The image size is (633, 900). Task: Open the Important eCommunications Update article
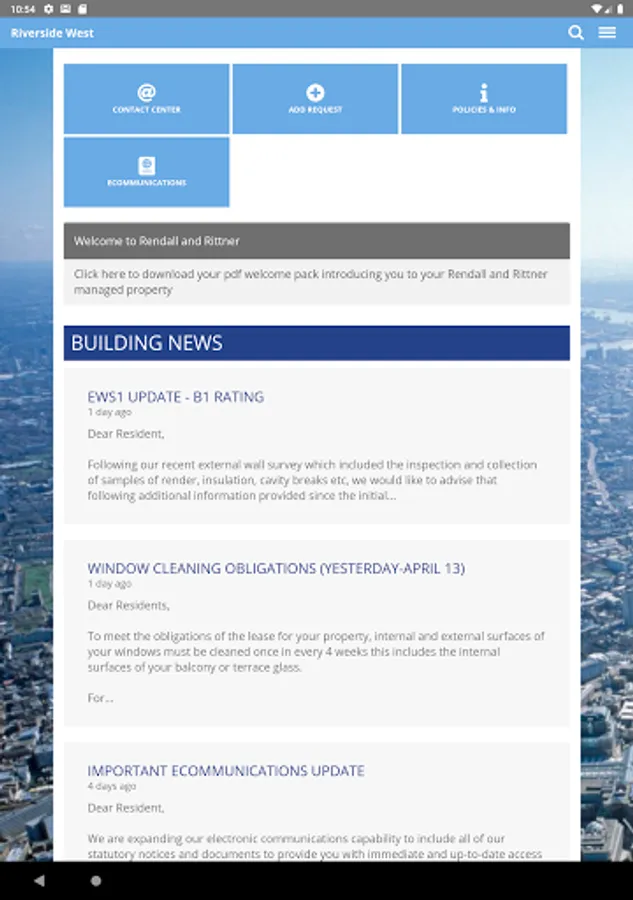pos(226,771)
